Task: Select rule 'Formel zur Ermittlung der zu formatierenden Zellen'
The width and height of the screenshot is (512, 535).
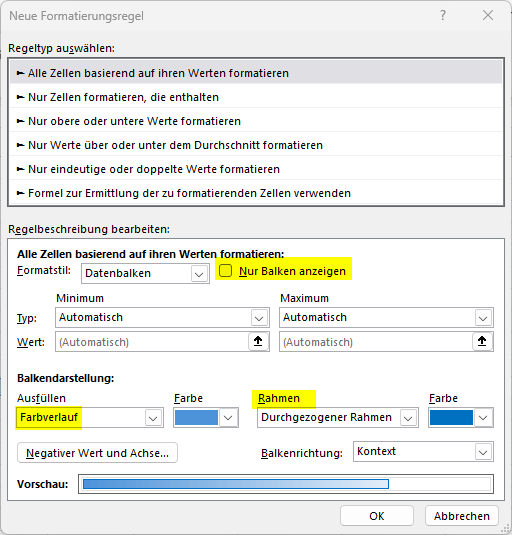Action: point(256,193)
